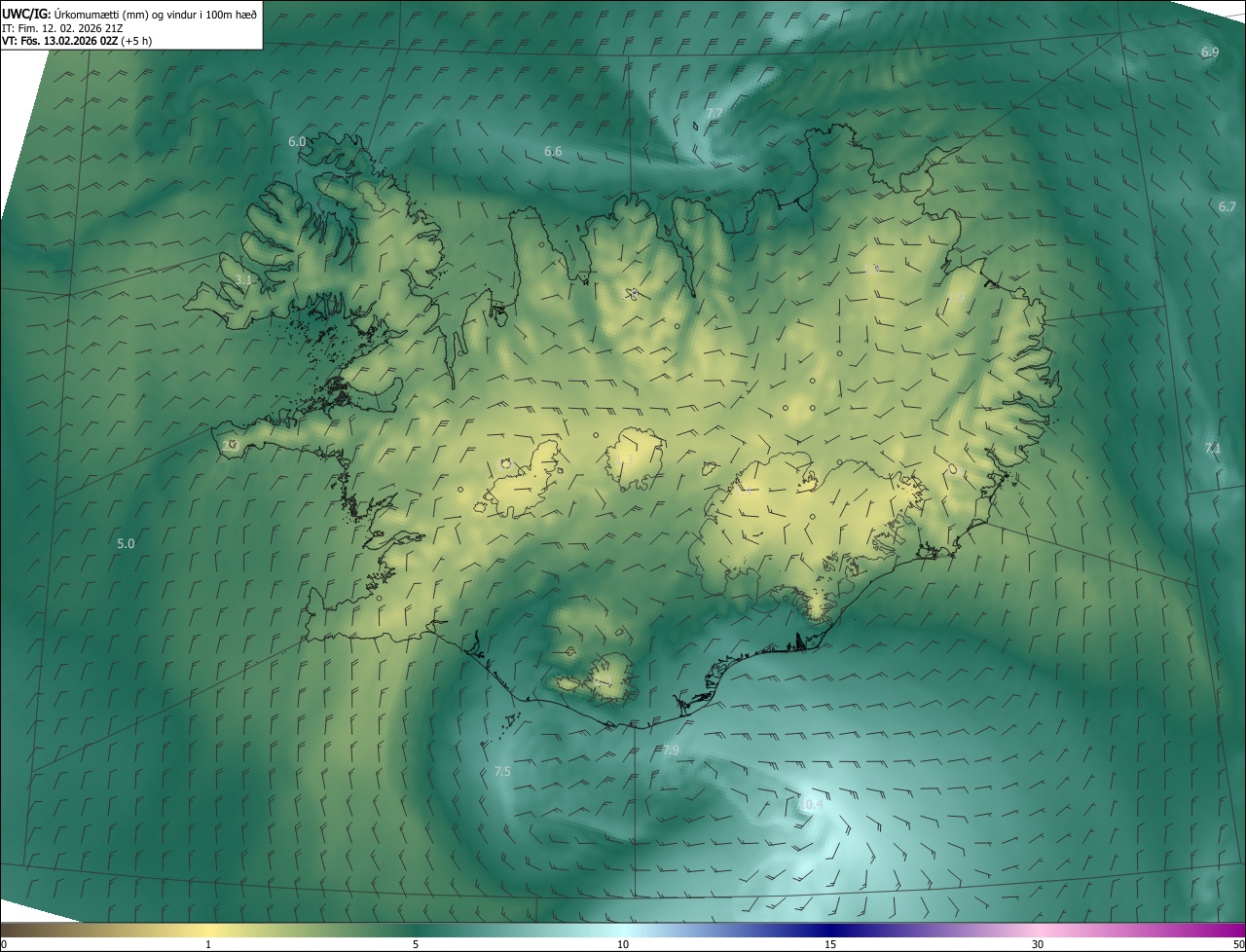This screenshot has height=952, width=1246.
Task: Click the colour scale bar along the bottom of the map
Action: [623, 930]
